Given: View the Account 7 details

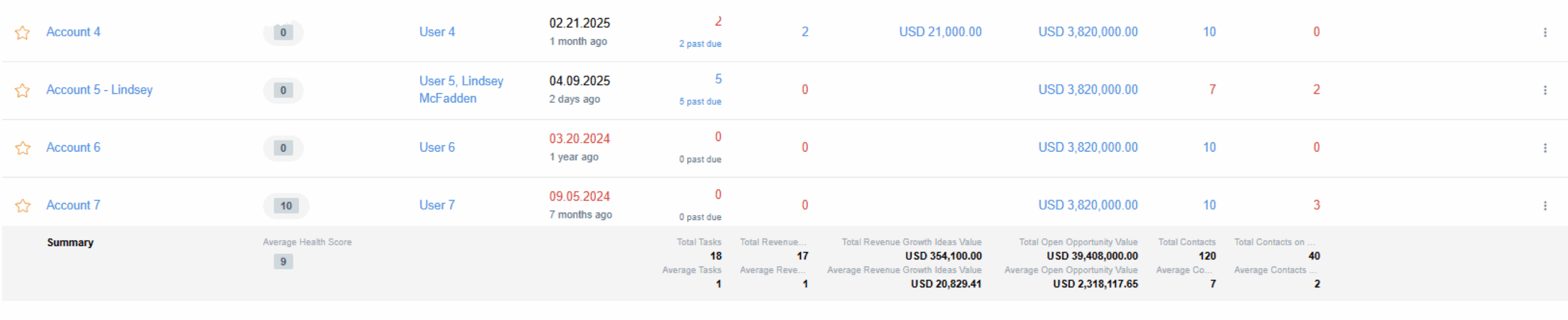Looking at the screenshot, I should 73,205.
